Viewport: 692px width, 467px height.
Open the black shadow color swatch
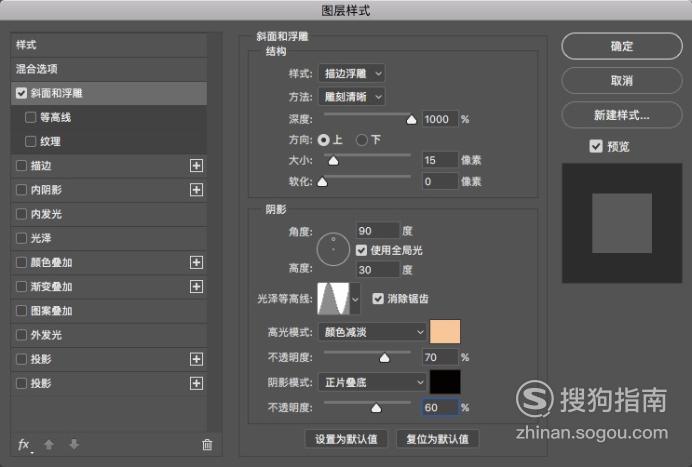click(x=445, y=382)
